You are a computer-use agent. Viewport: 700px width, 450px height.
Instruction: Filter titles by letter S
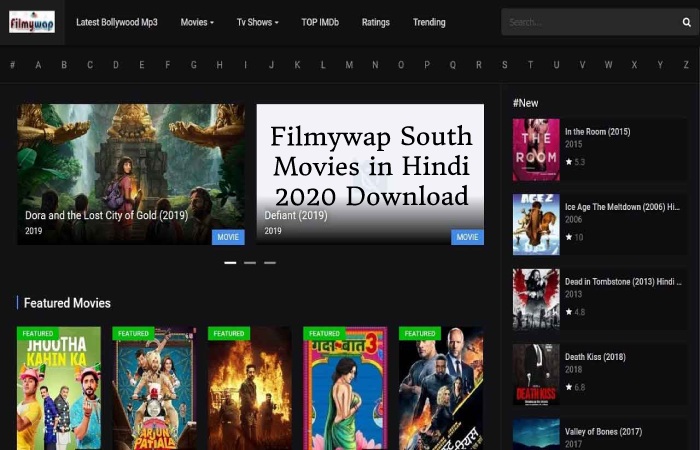click(x=504, y=65)
